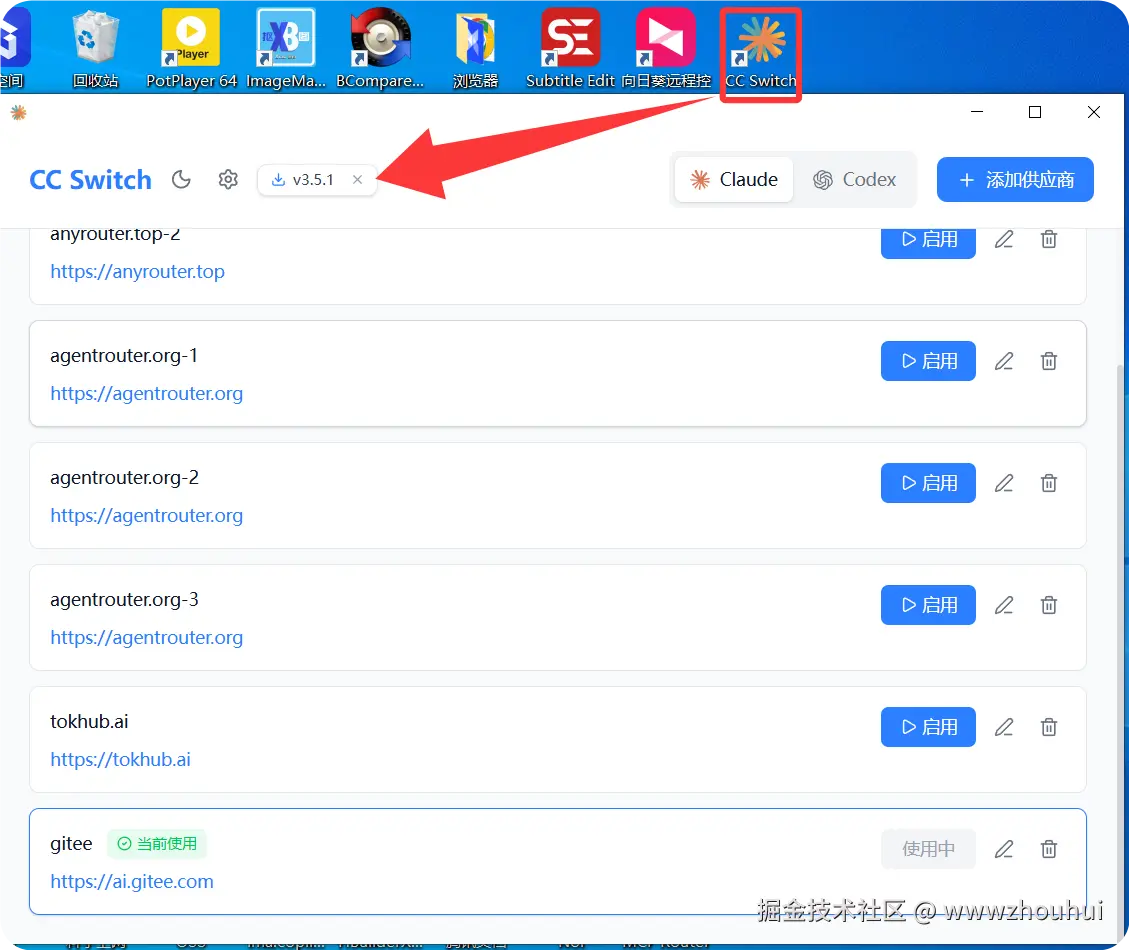Click the agentrouter.org-2 provider name
1129x950 pixels.
125,478
